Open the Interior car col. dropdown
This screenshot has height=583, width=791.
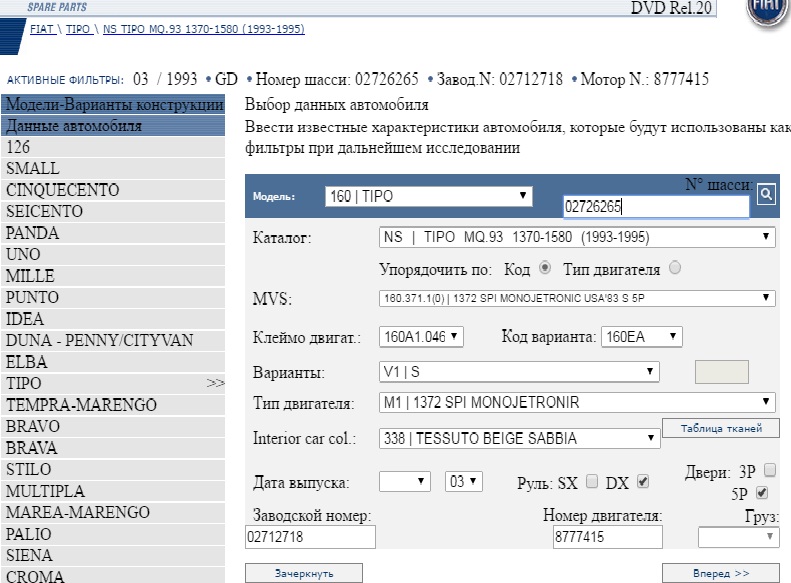(517, 438)
